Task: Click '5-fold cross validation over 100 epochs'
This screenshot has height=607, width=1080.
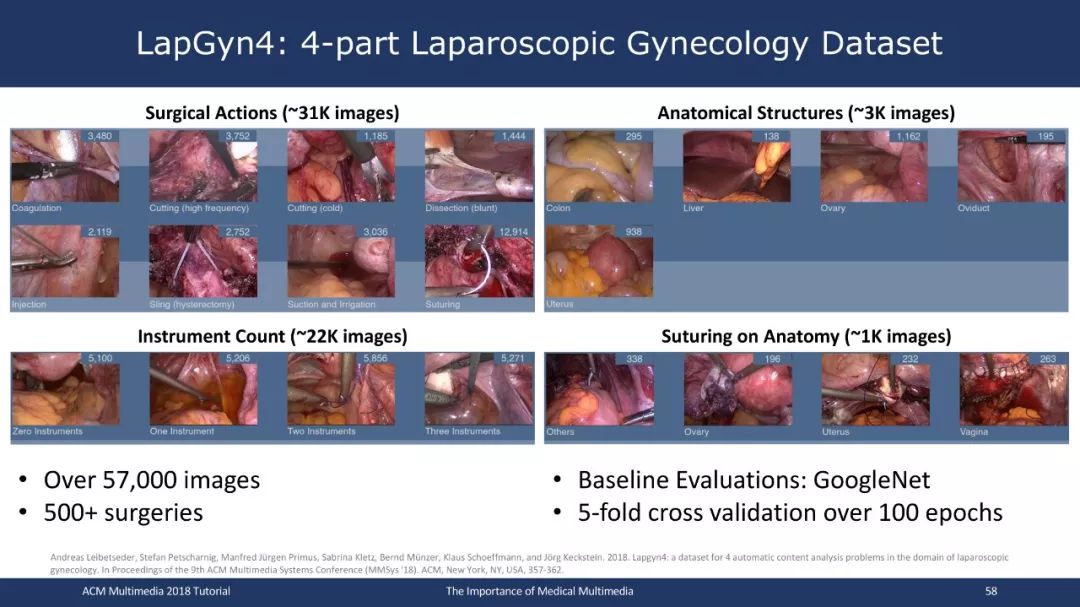Action: (790, 513)
